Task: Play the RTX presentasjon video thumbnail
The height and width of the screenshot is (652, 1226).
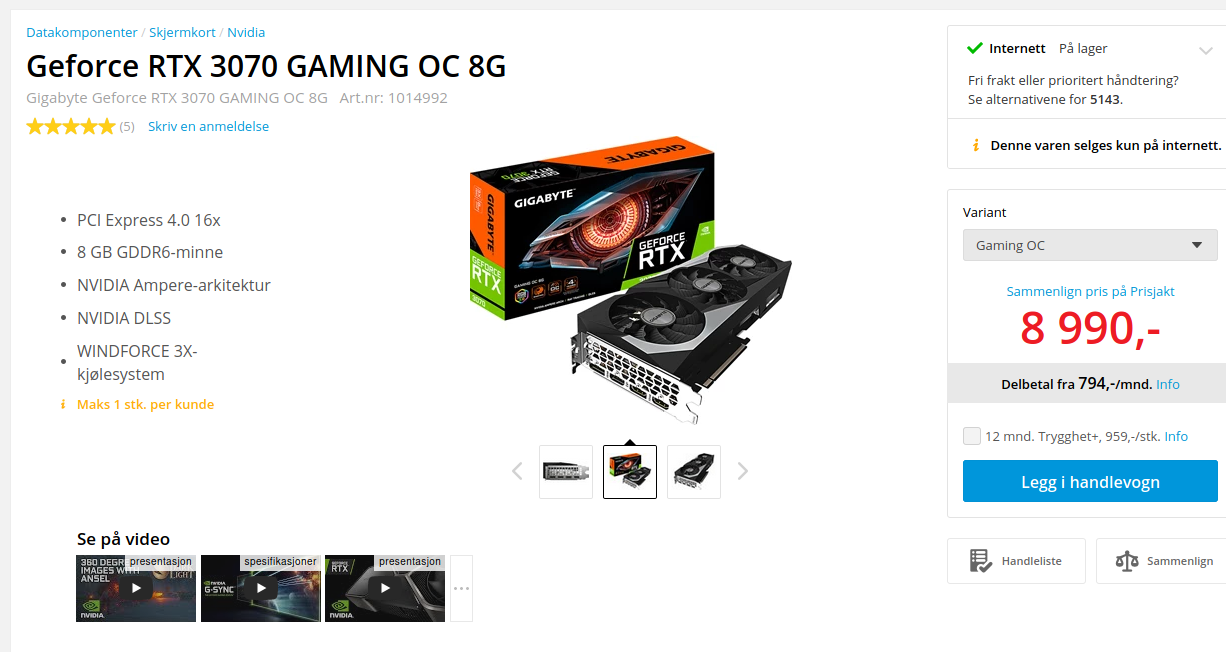Action: pyautogui.click(x=384, y=588)
